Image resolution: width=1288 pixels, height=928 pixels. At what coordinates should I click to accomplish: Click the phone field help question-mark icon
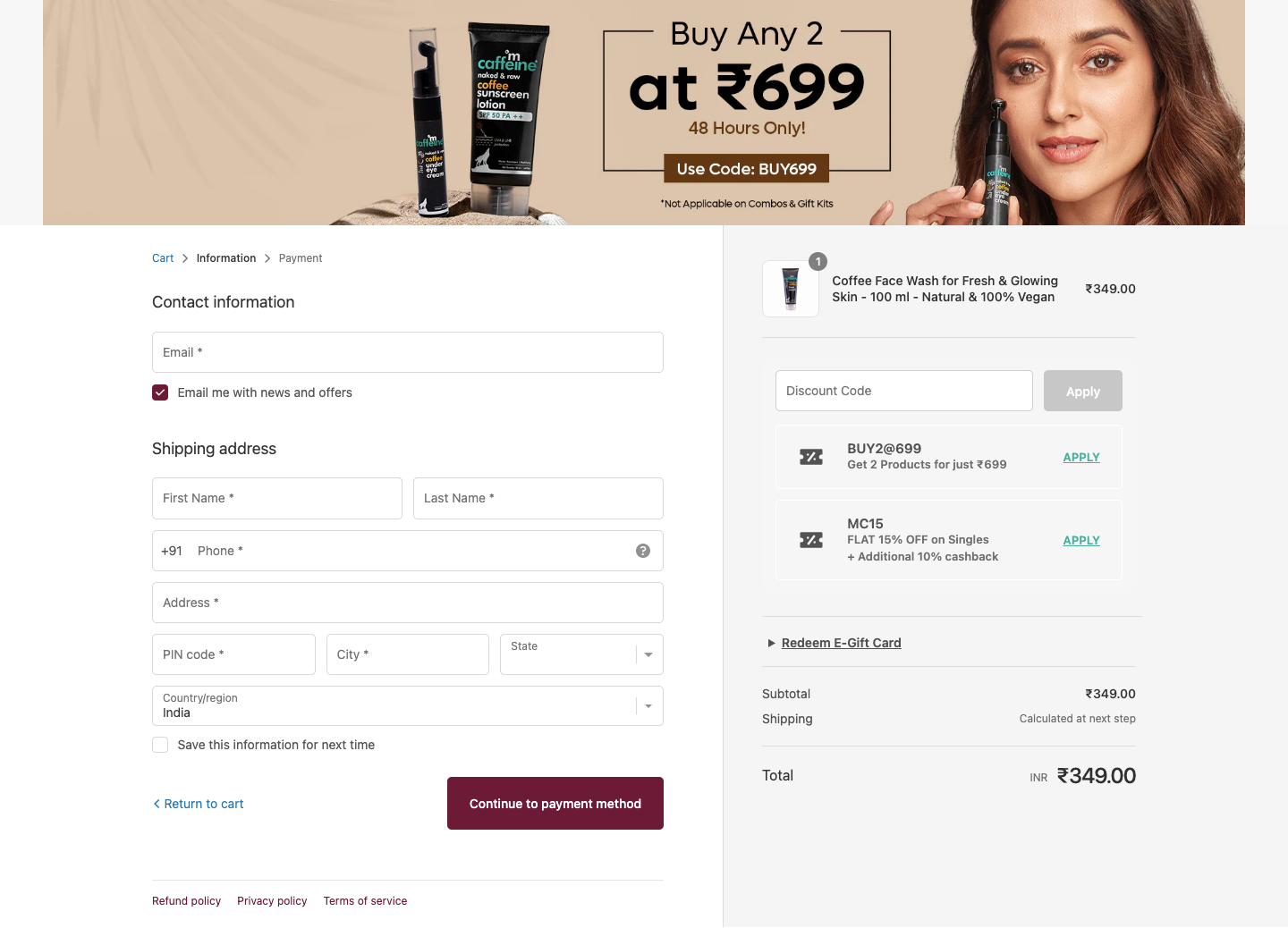pyautogui.click(x=643, y=551)
